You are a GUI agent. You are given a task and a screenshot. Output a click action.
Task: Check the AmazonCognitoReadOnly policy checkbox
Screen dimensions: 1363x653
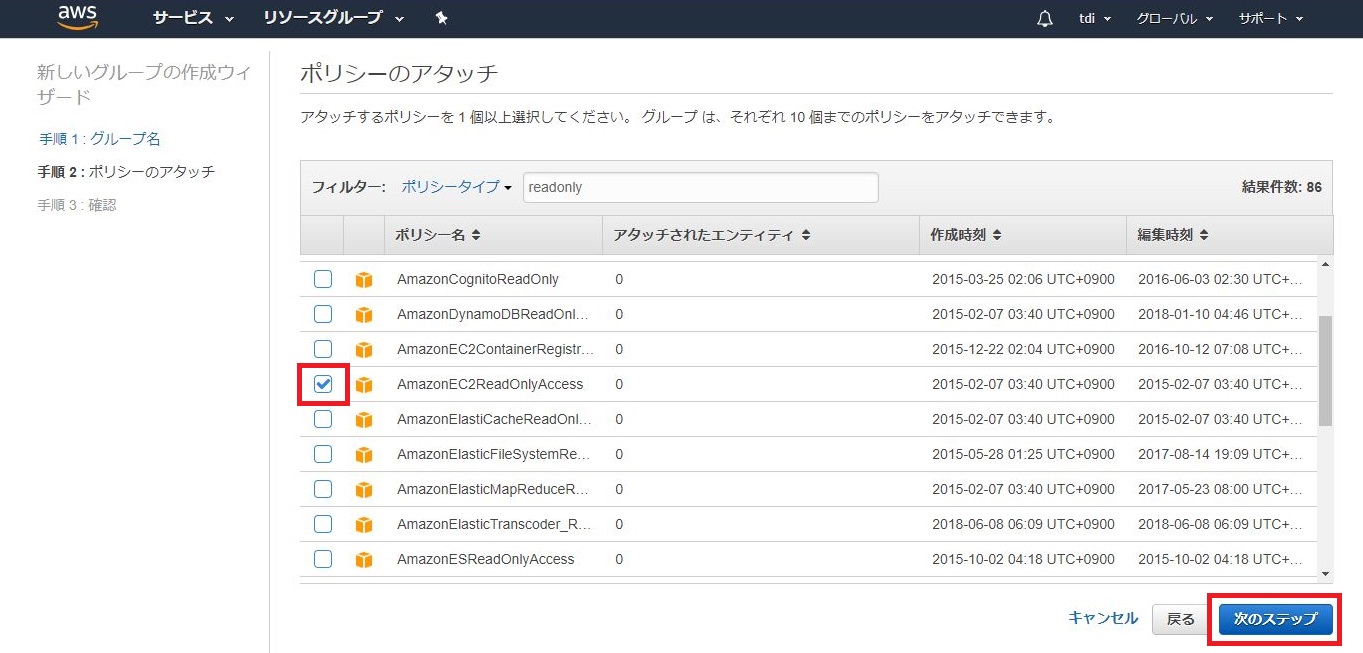(323, 279)
